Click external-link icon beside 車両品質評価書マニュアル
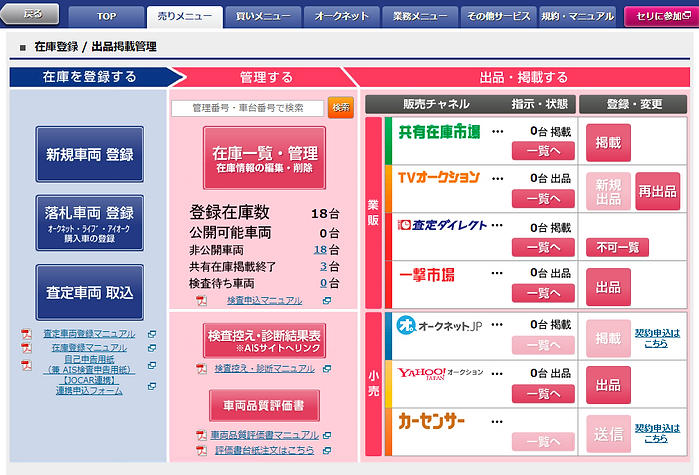 click(327, 435)
